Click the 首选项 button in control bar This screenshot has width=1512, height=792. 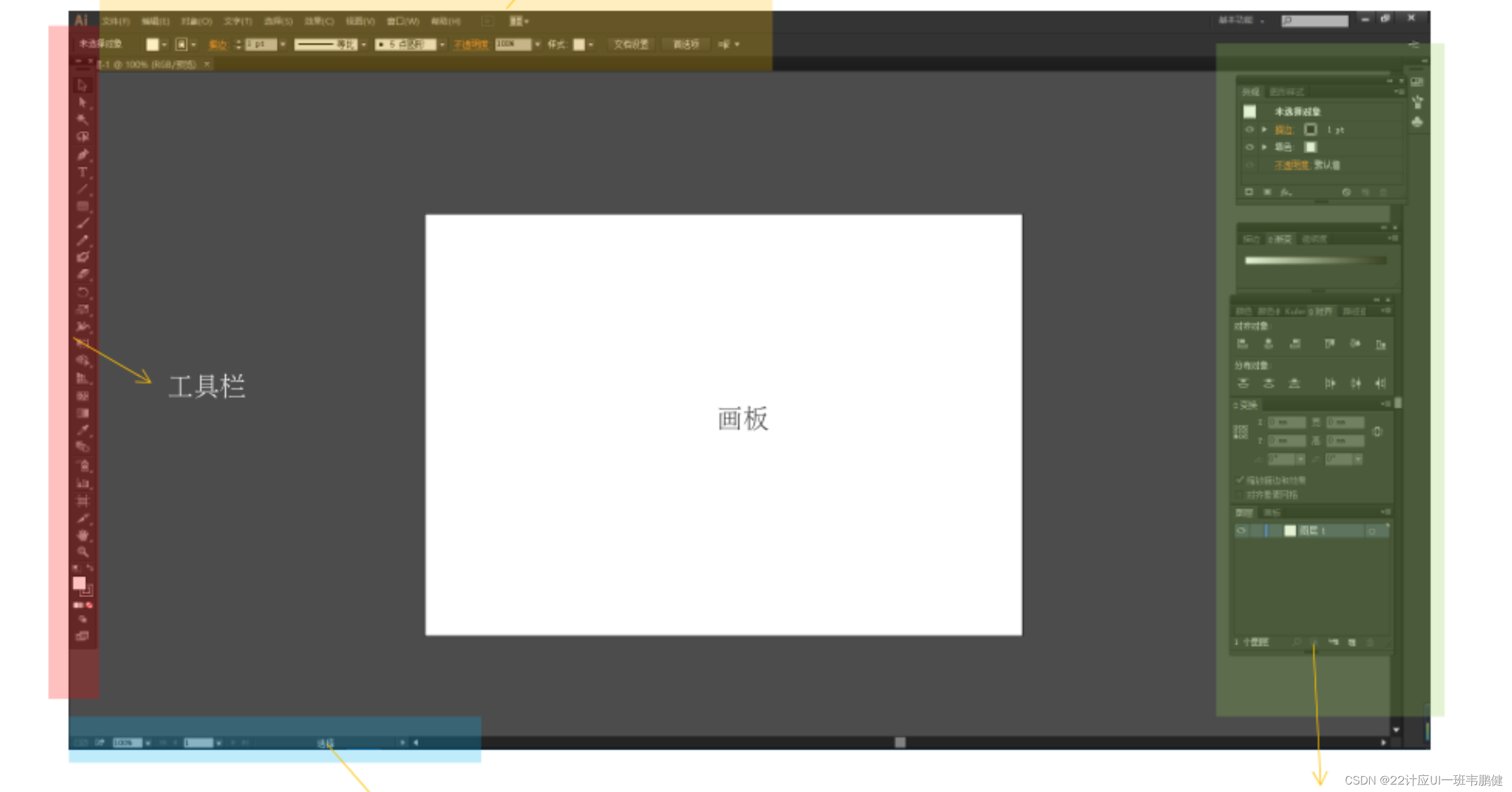pyautogui.click(x=686, y=44)
